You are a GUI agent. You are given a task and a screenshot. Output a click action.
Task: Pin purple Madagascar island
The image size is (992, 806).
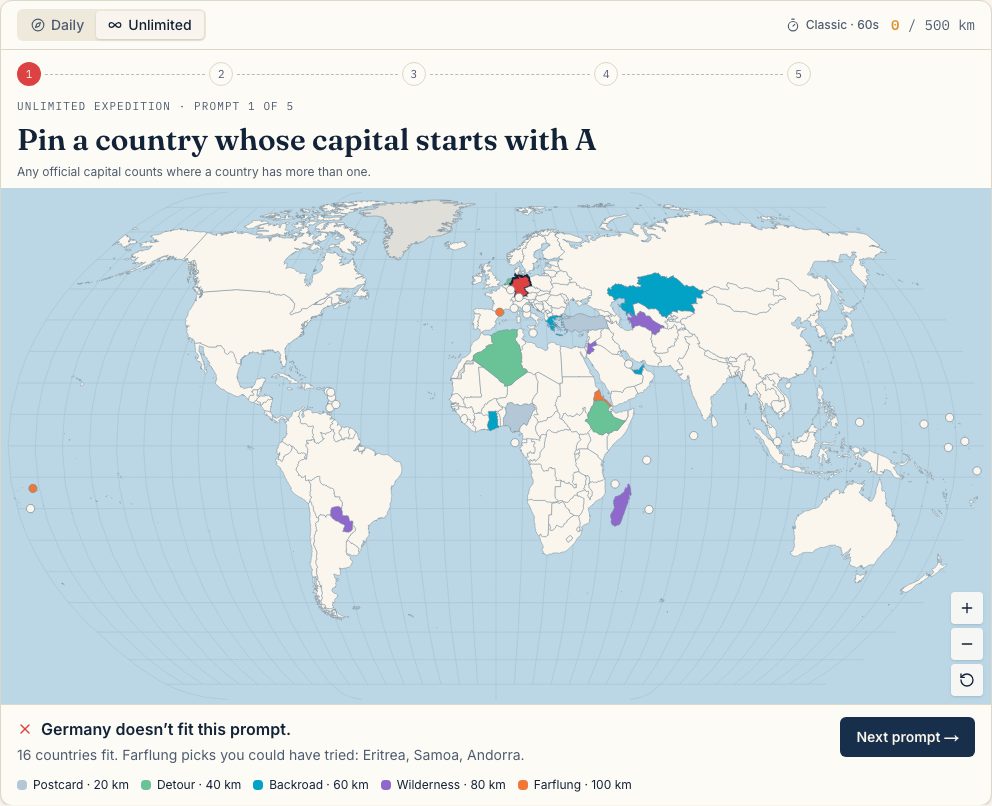[621, 505]
